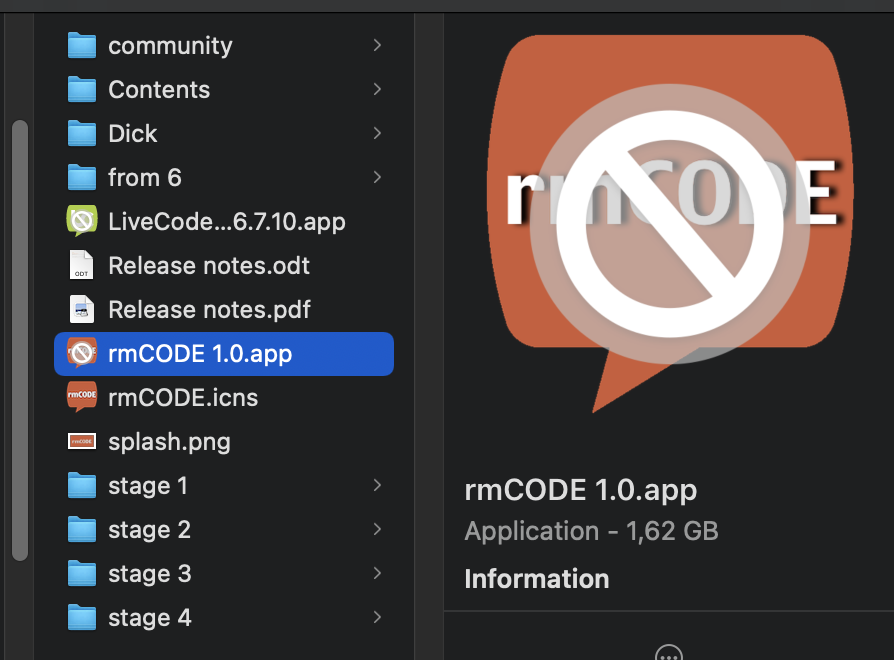Select the 'community' folder name

(170, 46)
